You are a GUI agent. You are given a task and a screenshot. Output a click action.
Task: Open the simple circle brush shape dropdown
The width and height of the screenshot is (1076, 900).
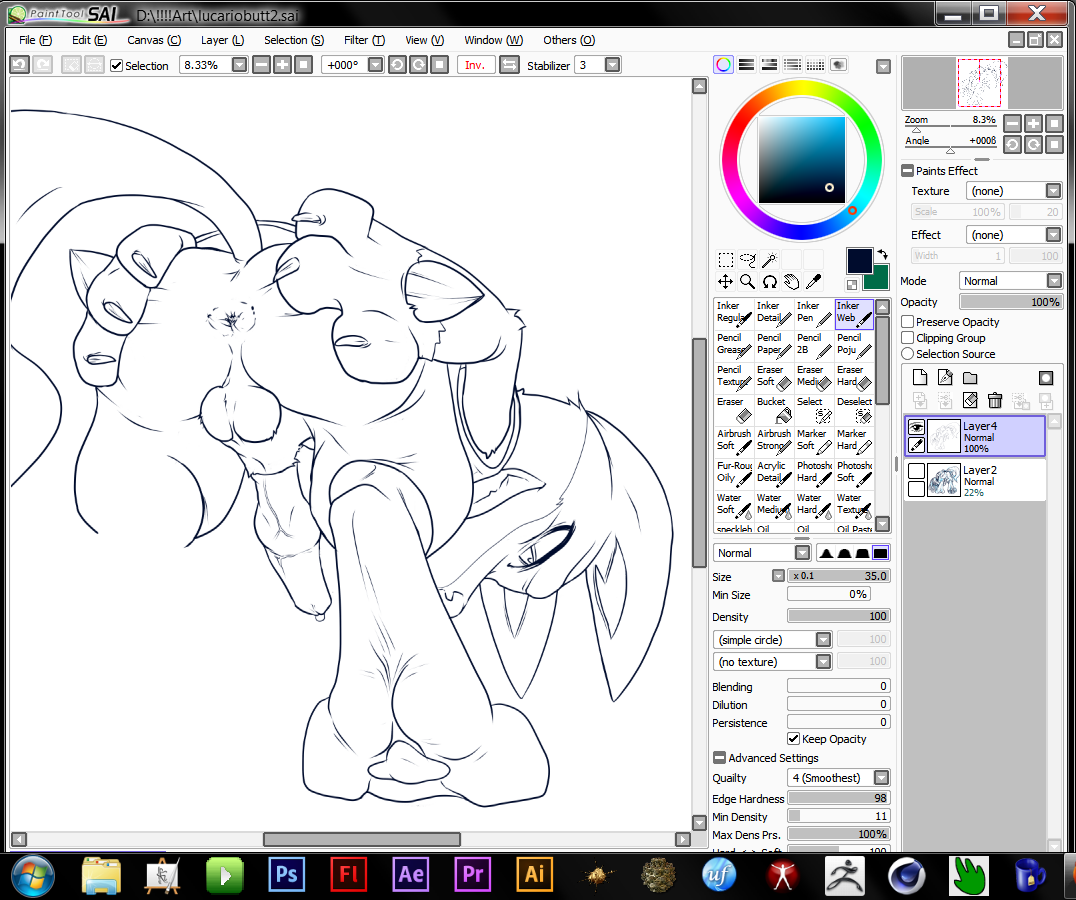point(823,640)
